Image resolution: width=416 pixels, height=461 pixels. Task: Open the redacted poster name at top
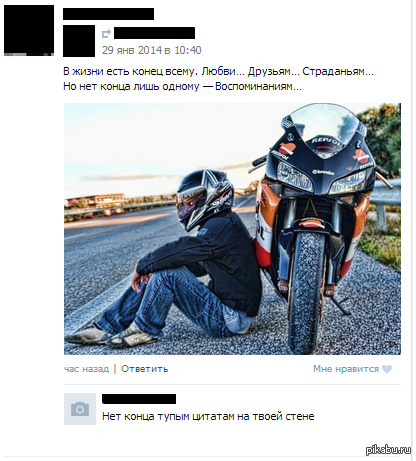(x=108, y=14)
